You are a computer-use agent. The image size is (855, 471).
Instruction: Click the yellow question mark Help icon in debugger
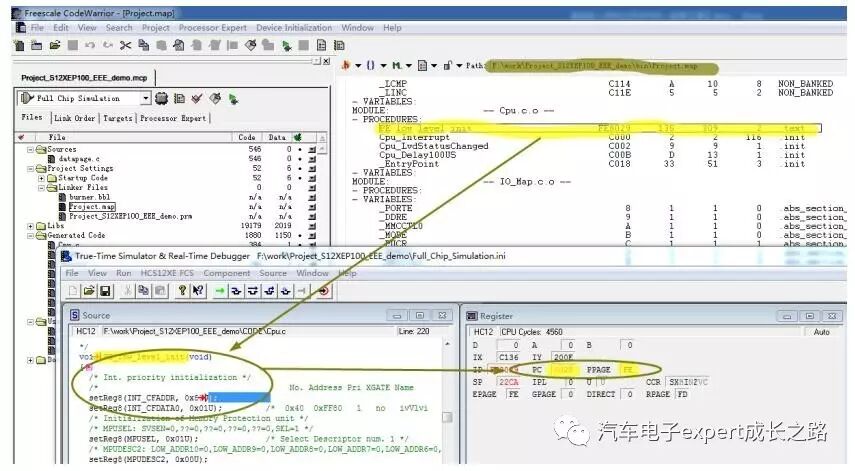[182, 291]
